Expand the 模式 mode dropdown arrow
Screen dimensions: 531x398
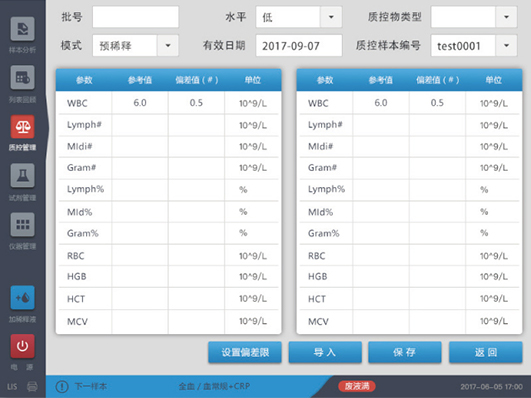click(x=168, y=45)
